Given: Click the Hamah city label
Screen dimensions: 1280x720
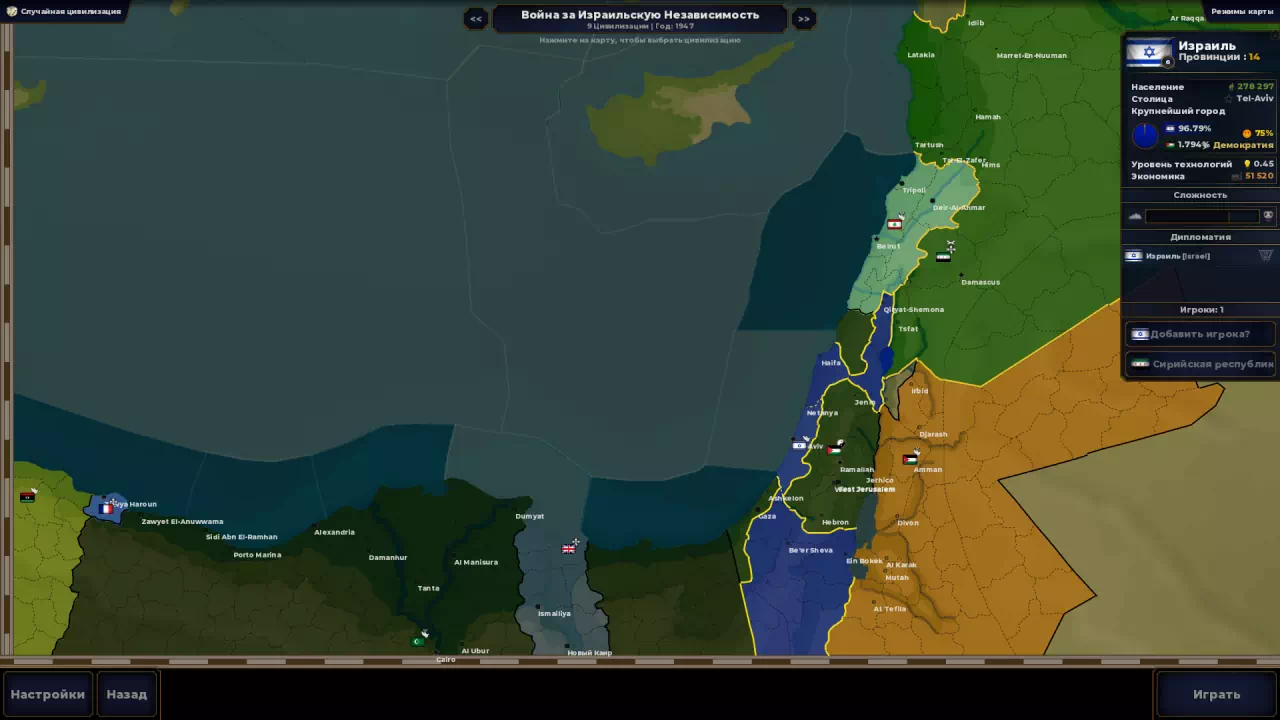Looking at the screenshot, I should click(x=988, y=117).
